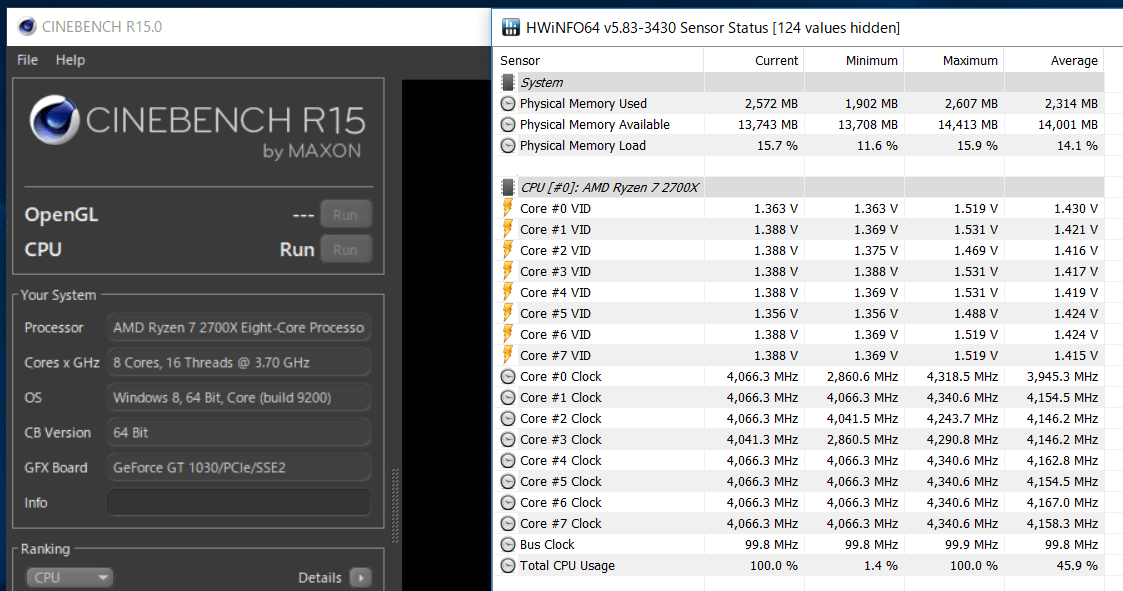Select the Bus Clock row label
Viewport: 1123px width, 591px height.
pos(547,544)
